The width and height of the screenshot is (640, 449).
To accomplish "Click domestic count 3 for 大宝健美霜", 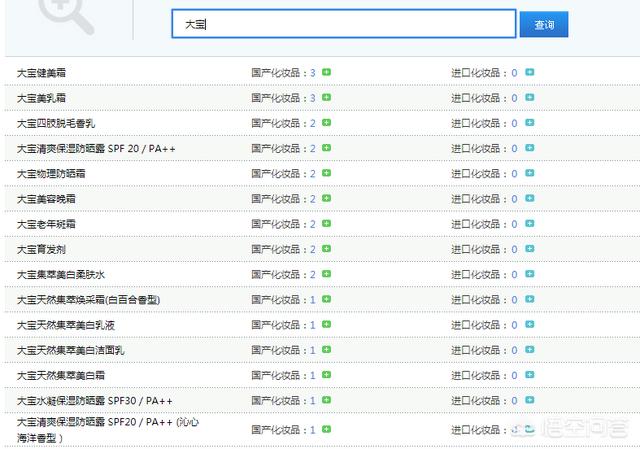I will (x=313, y=73).
